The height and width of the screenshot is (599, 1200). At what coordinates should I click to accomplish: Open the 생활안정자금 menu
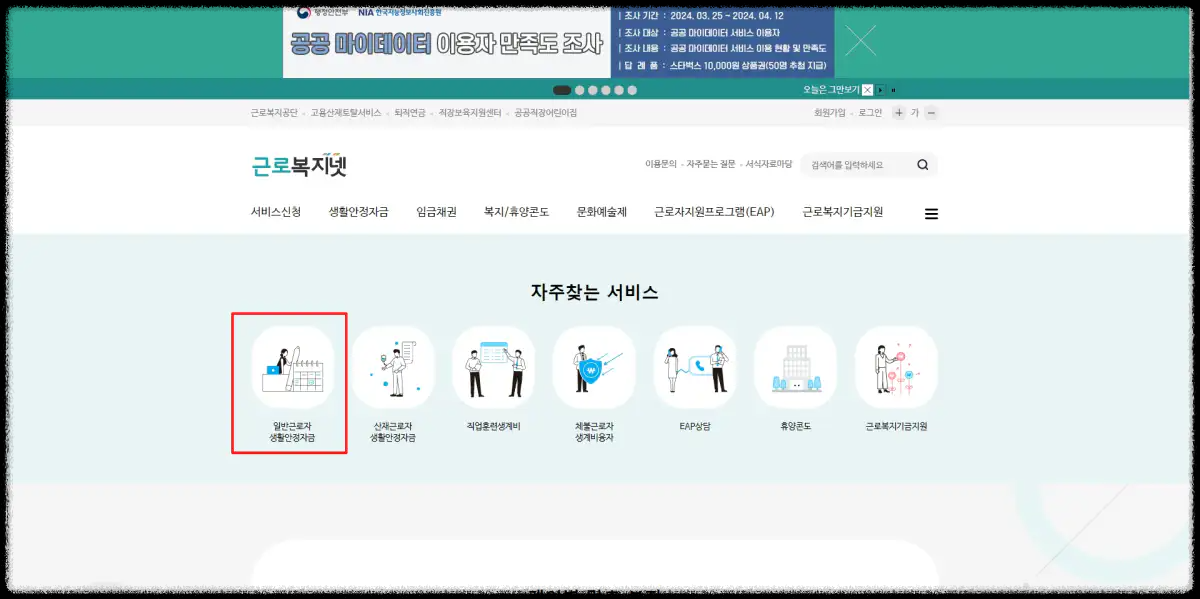(x=358, y=212)
